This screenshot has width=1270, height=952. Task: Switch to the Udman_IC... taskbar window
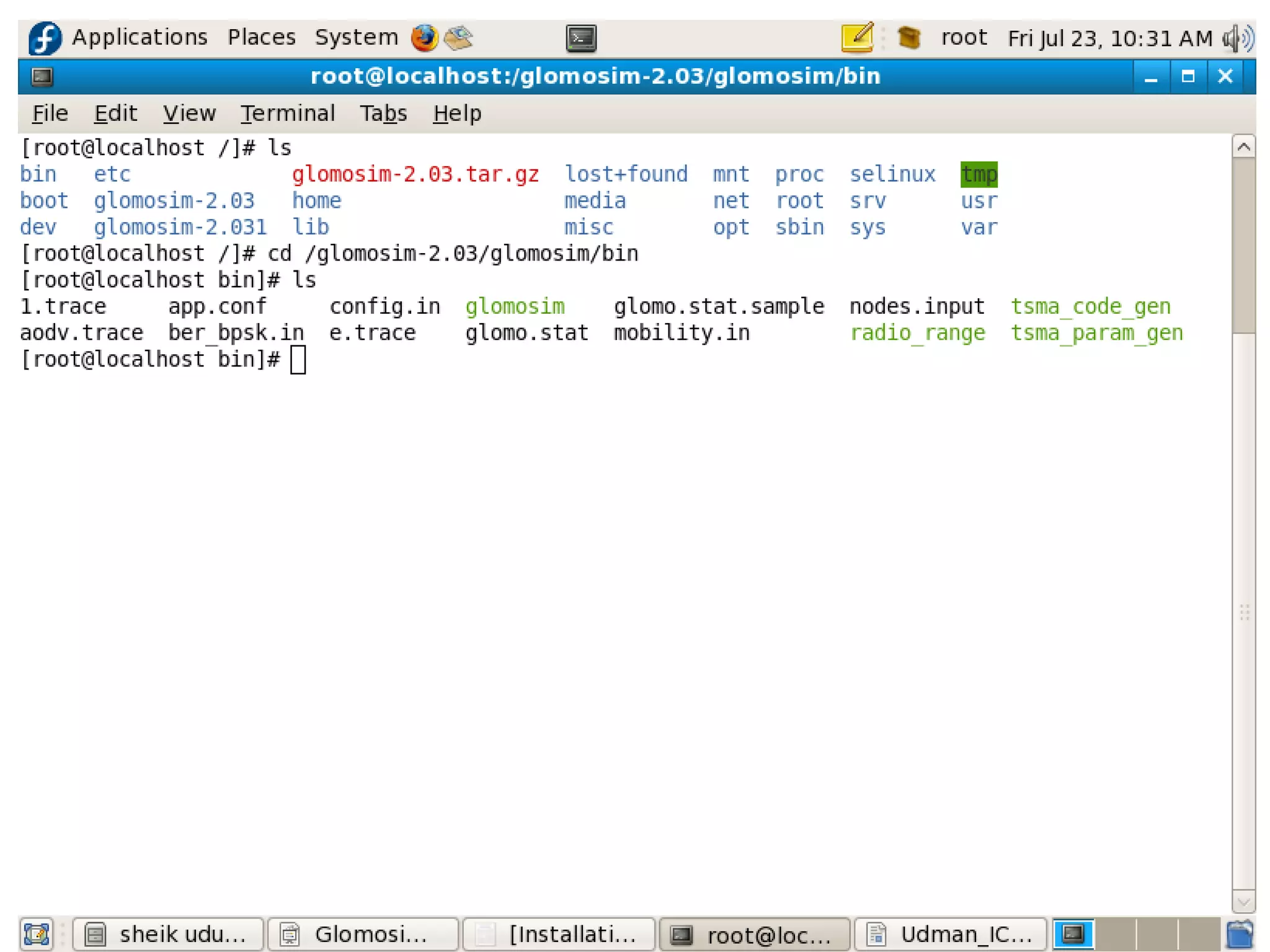pos(949,934)
